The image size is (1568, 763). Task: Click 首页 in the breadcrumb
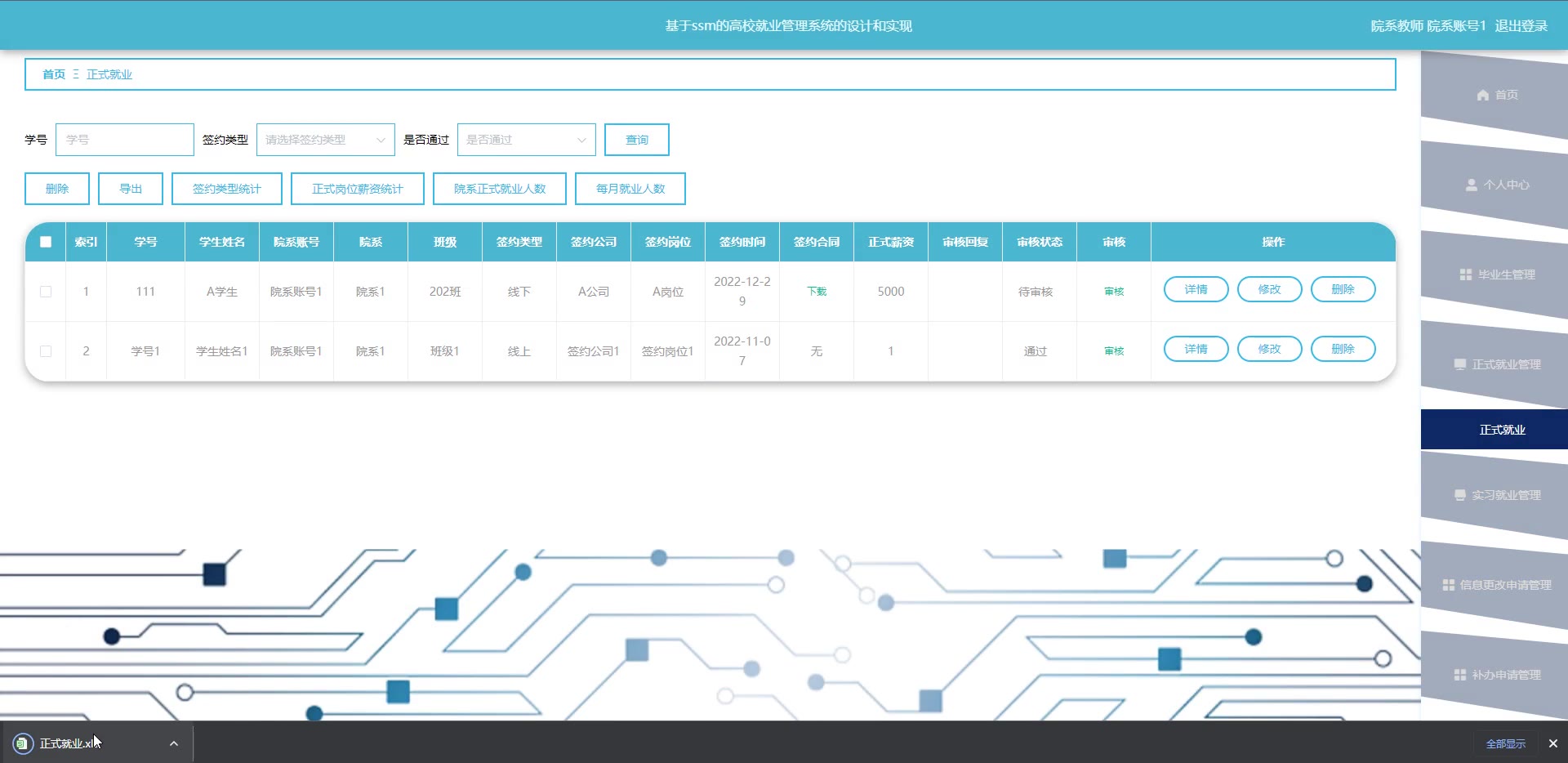(x=54, y=74)
